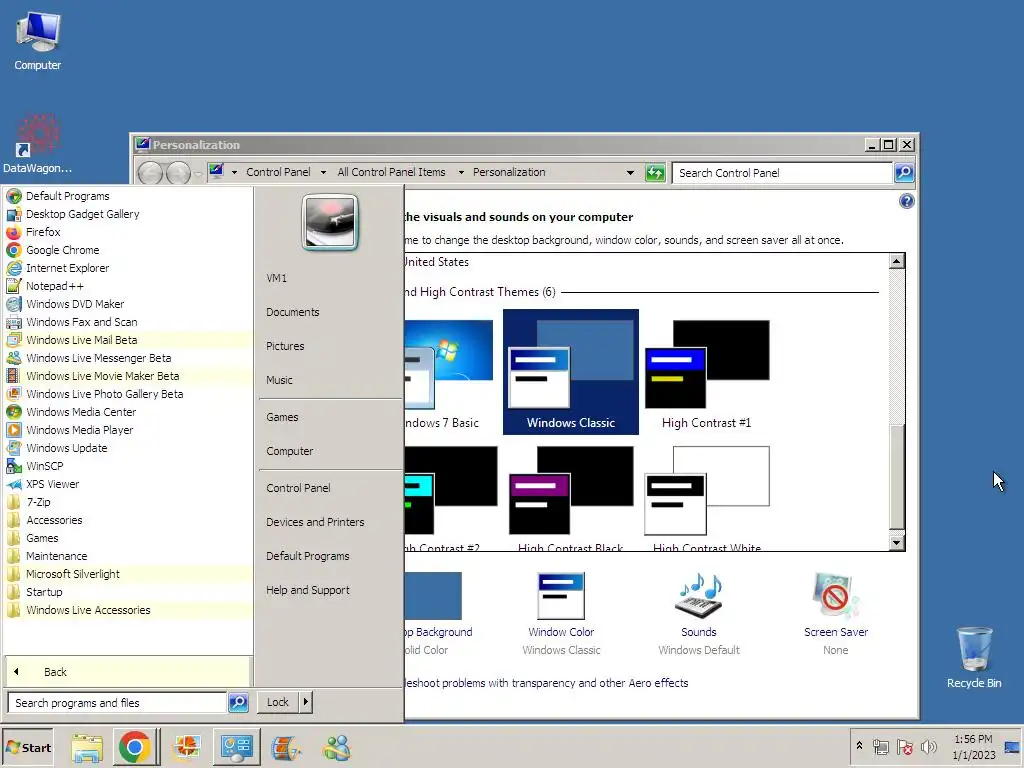The width and height of the screenshot is (1024, 768).
Task: Click the Chrome taskbar button
Action: [x=135, y=747]
